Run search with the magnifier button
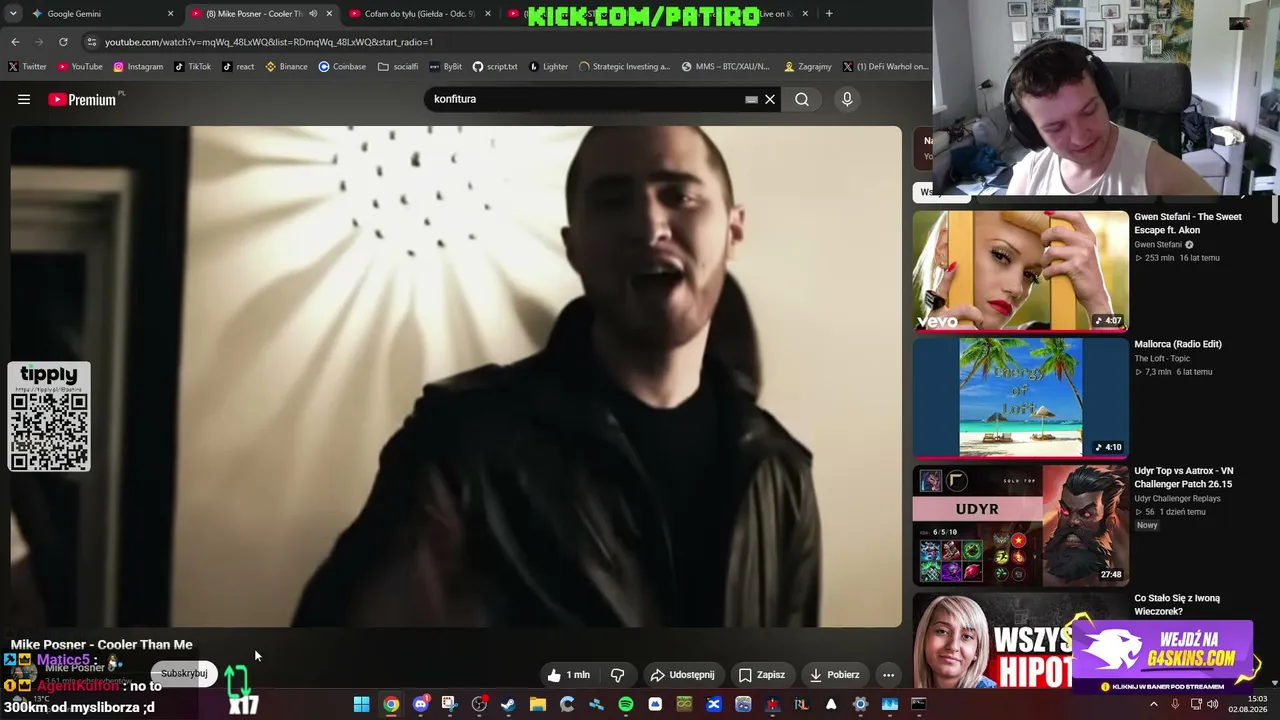 click(802, 99)
